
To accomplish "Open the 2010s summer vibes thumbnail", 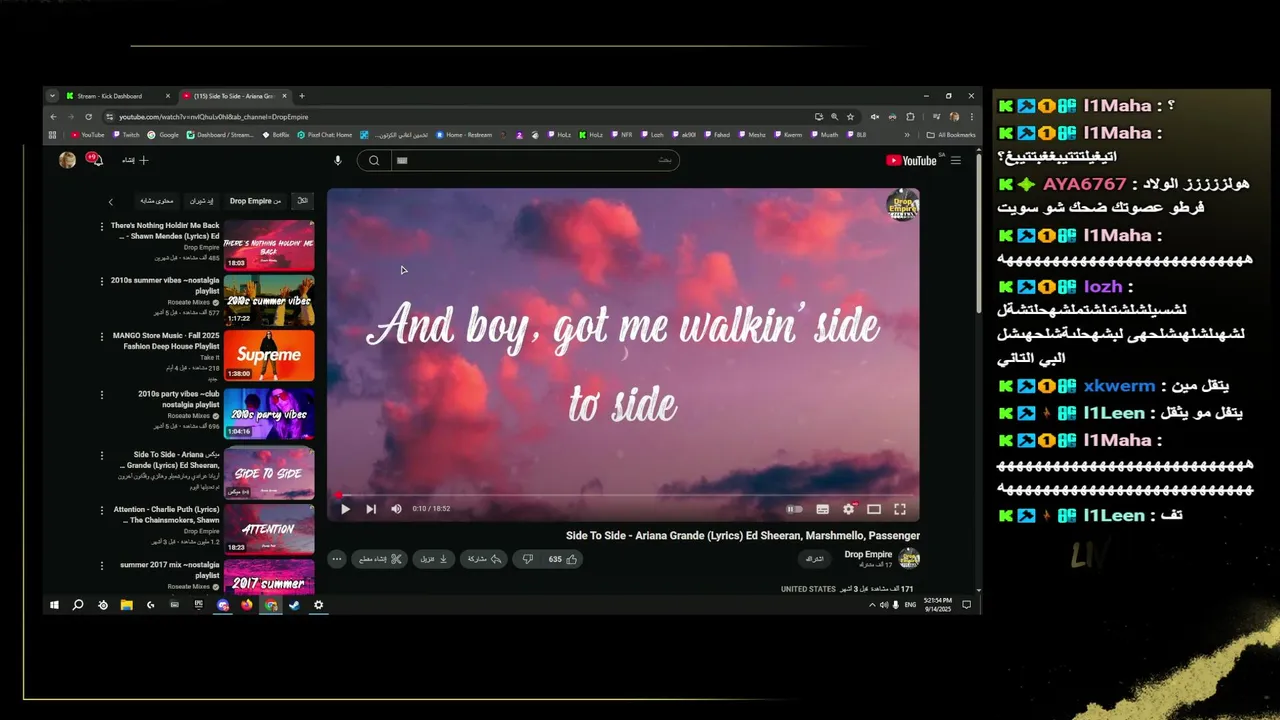I will coord(269,301).
